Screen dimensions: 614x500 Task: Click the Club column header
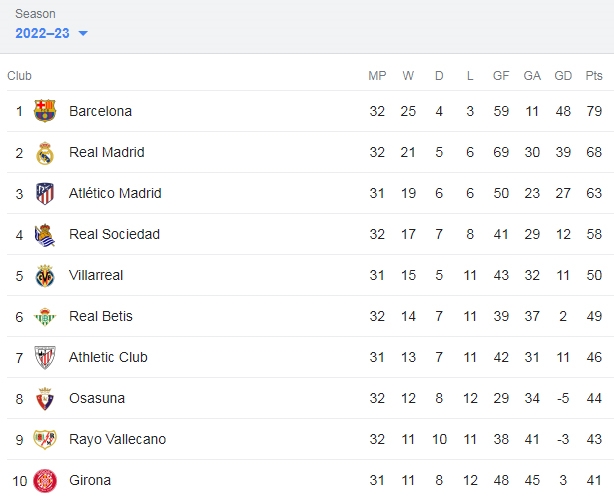(x=19, y=76)
